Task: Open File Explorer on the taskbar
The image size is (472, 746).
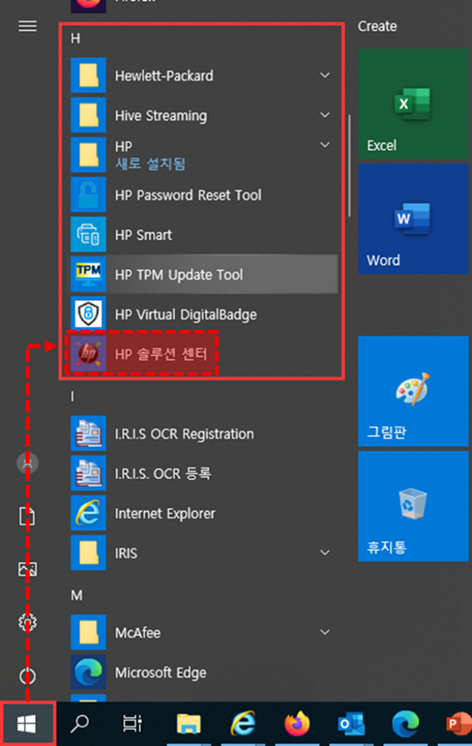Action: (x=188, y=724)
